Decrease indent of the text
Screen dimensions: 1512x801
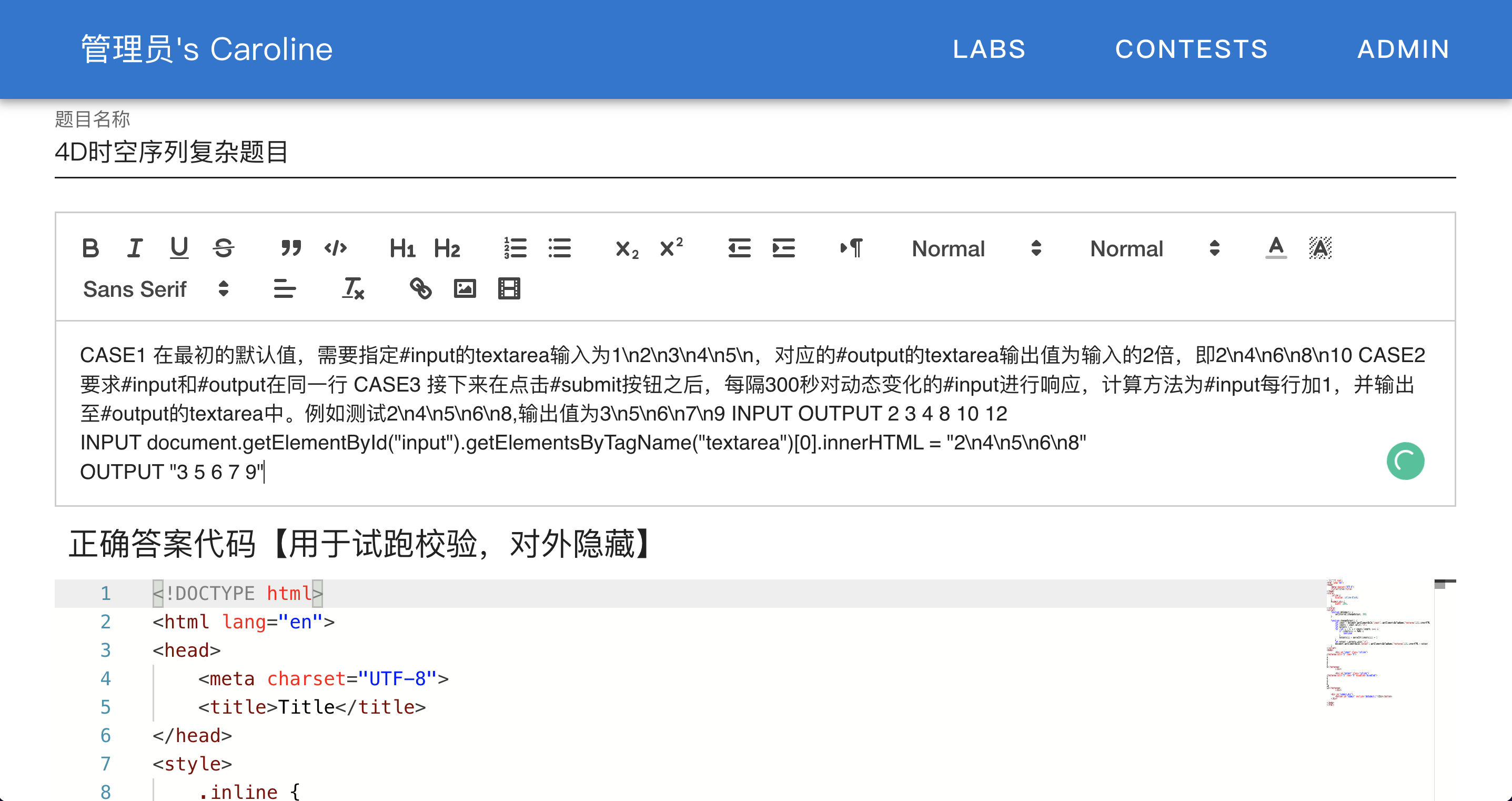point(739,248)
